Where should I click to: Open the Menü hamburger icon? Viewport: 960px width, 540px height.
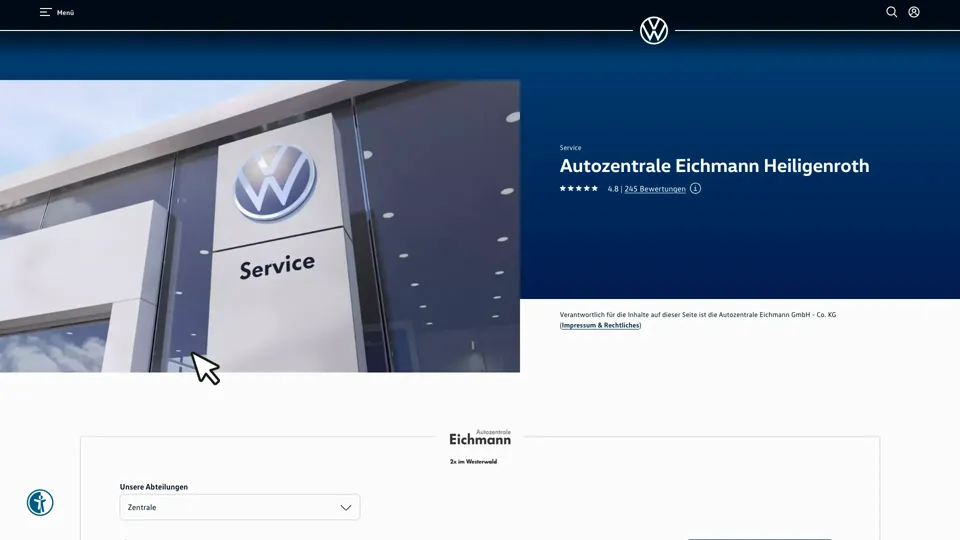click(x=45, y=12)
